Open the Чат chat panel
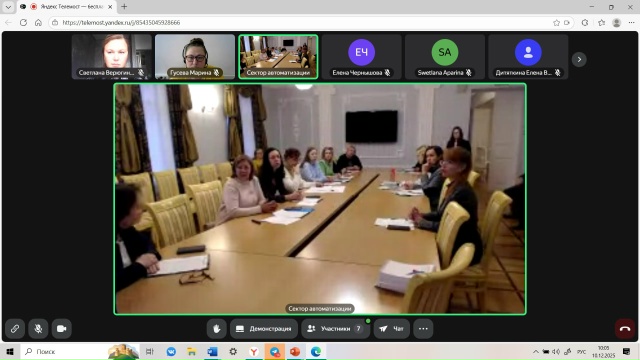The width and height of the screenshot is (640, 360). pyautogui.click(x=391, y=329)
